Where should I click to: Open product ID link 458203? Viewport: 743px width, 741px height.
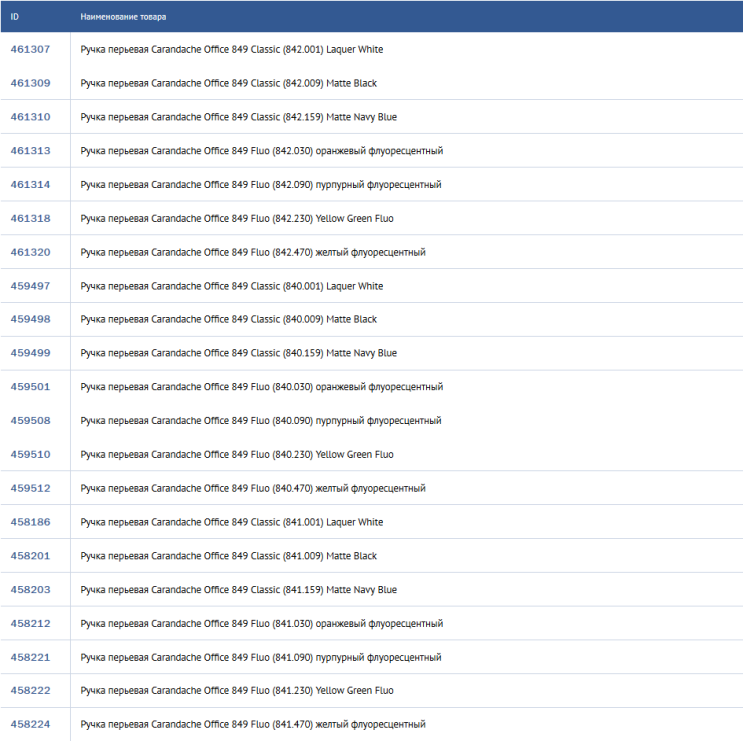click(x=30, y=589)
